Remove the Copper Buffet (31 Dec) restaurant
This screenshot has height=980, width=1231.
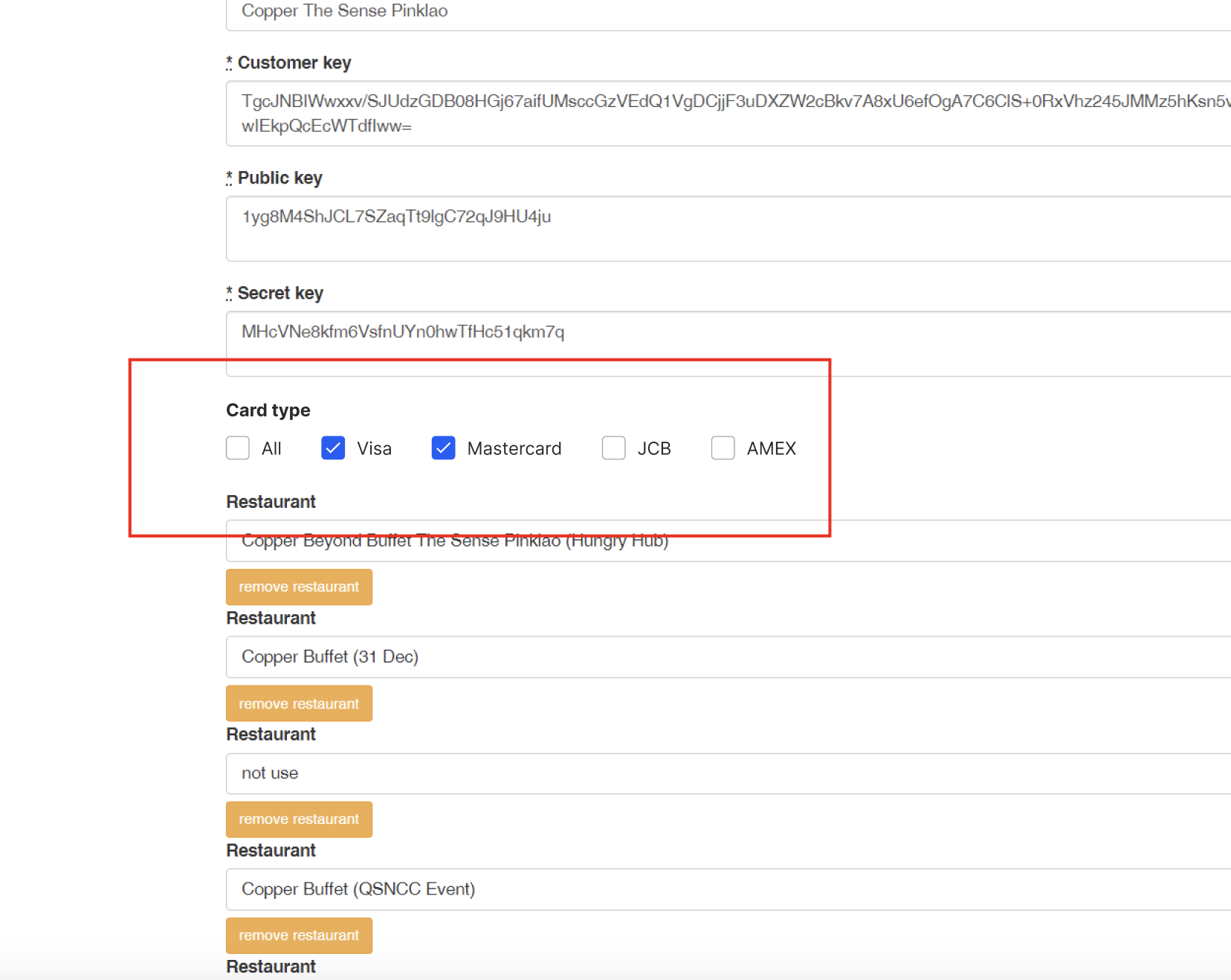299,703
